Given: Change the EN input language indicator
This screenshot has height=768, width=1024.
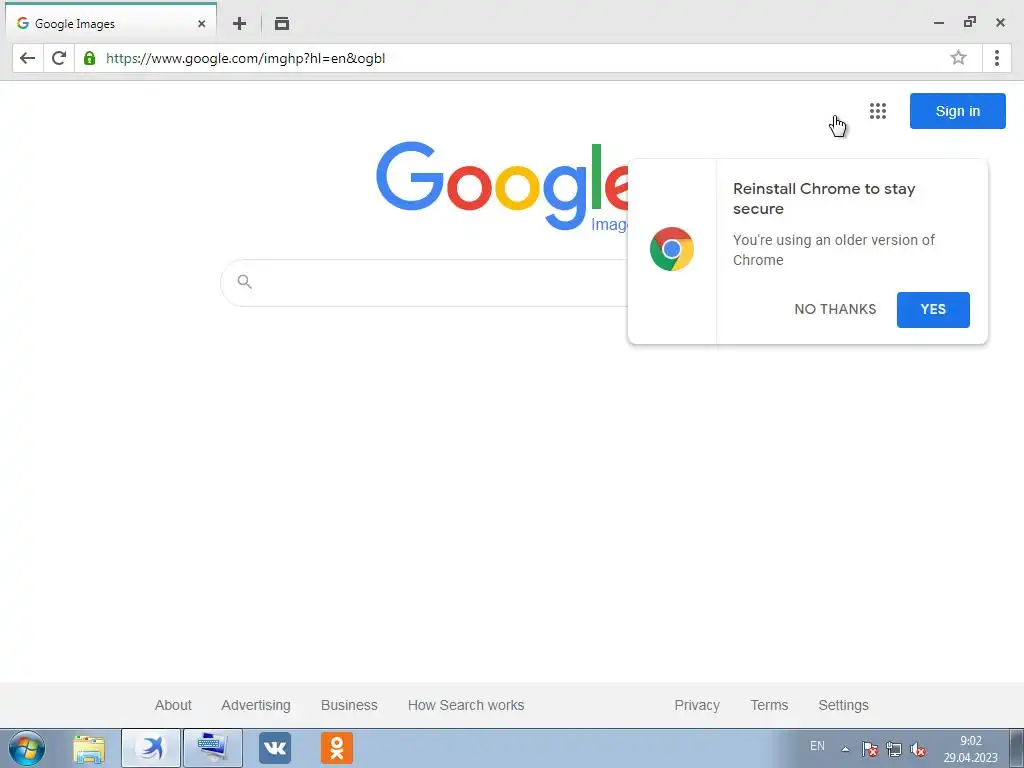Looking at the screenshot, I should pos(817,746).
